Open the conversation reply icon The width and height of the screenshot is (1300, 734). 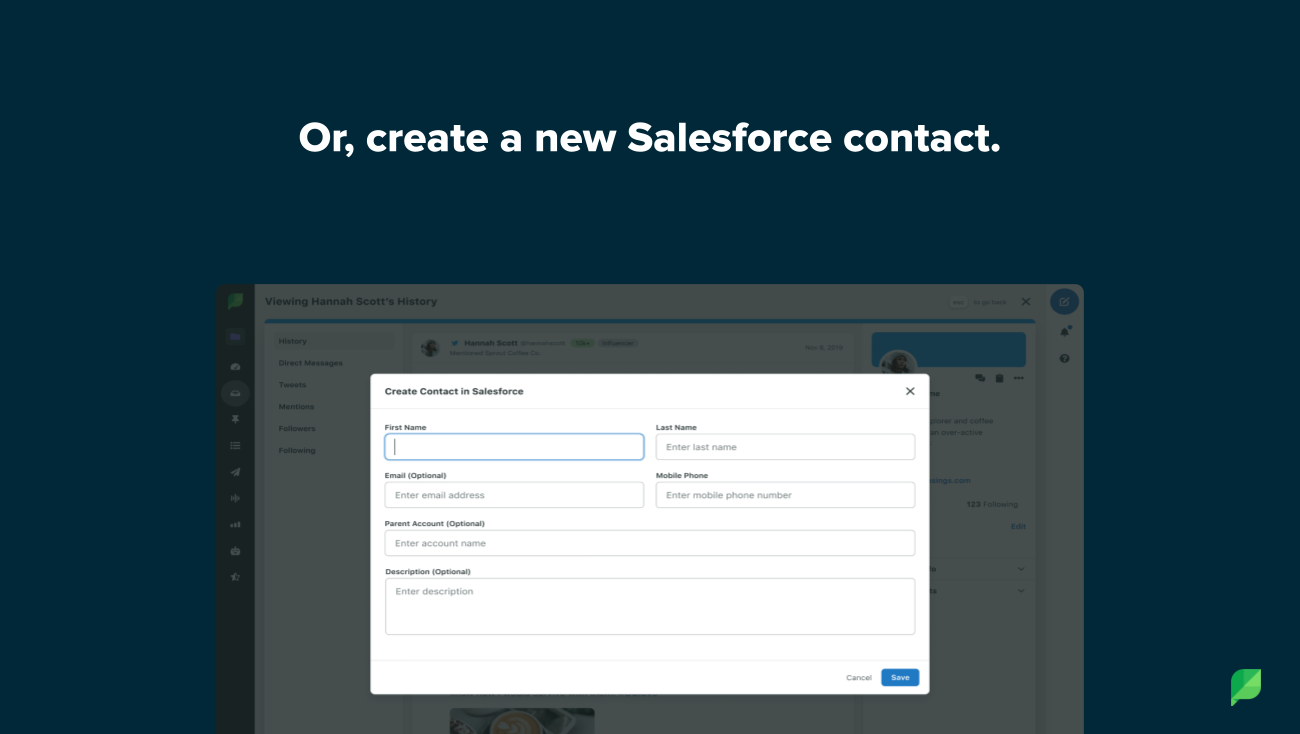[x=979, y=378]
